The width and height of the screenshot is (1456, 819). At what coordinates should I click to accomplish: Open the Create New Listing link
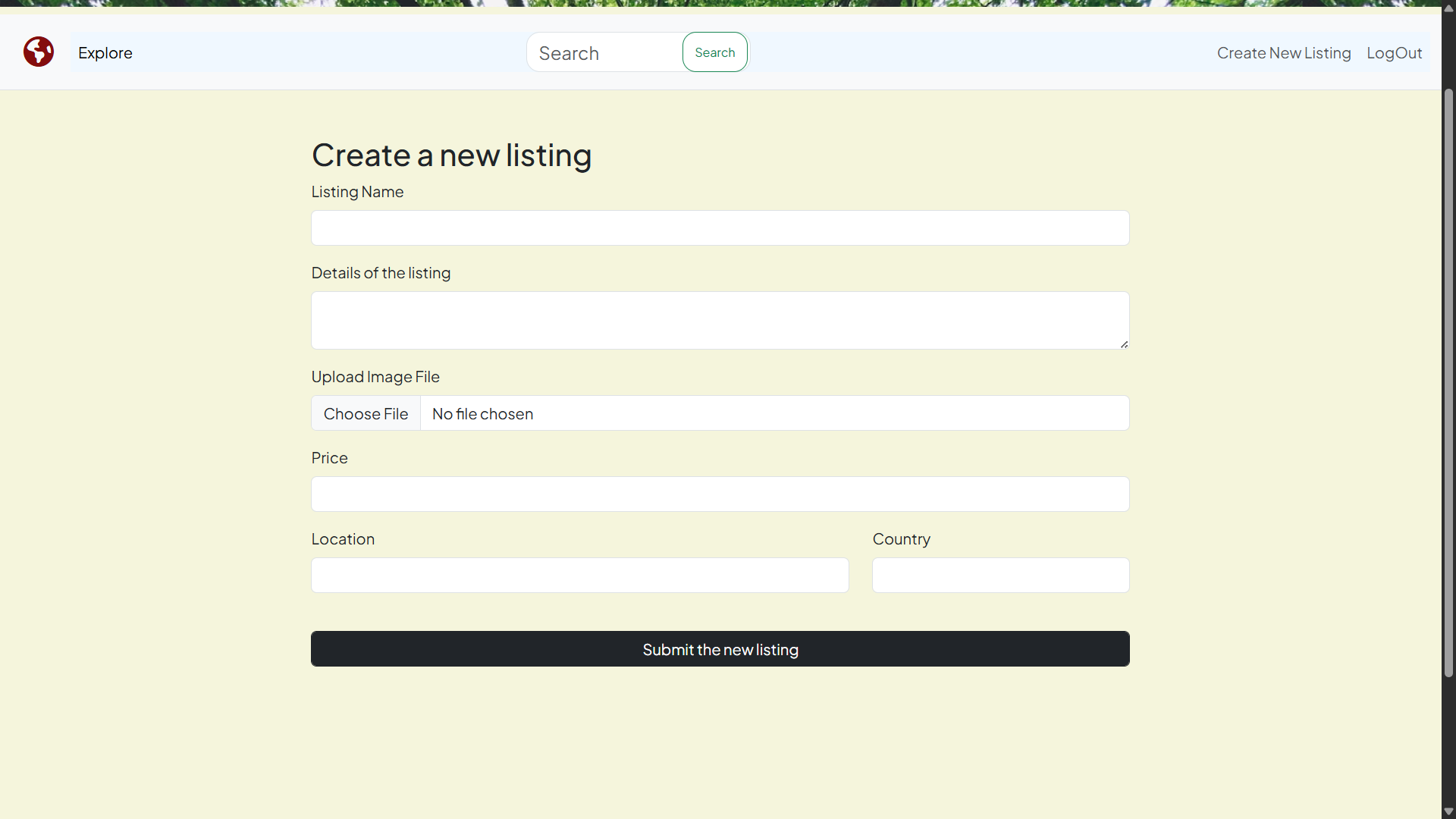tap(1283, 53)
